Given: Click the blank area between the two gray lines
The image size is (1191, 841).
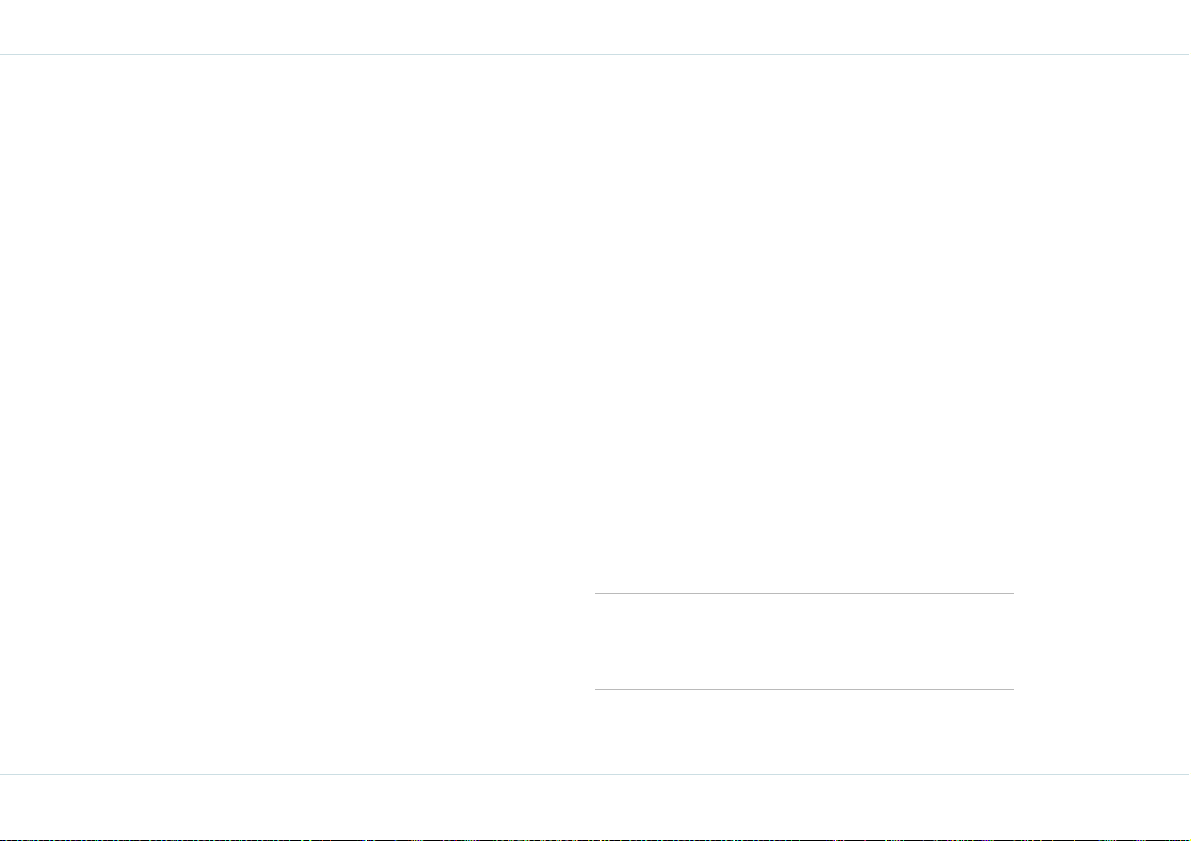Looking at the screenshot, I should coord(804,641).
